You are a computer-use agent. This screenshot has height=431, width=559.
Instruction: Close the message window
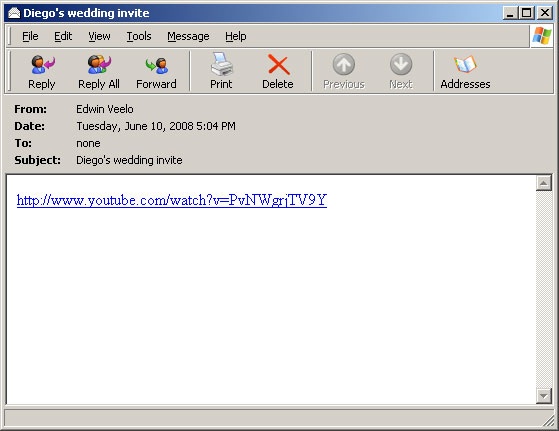tap(544, 13)
